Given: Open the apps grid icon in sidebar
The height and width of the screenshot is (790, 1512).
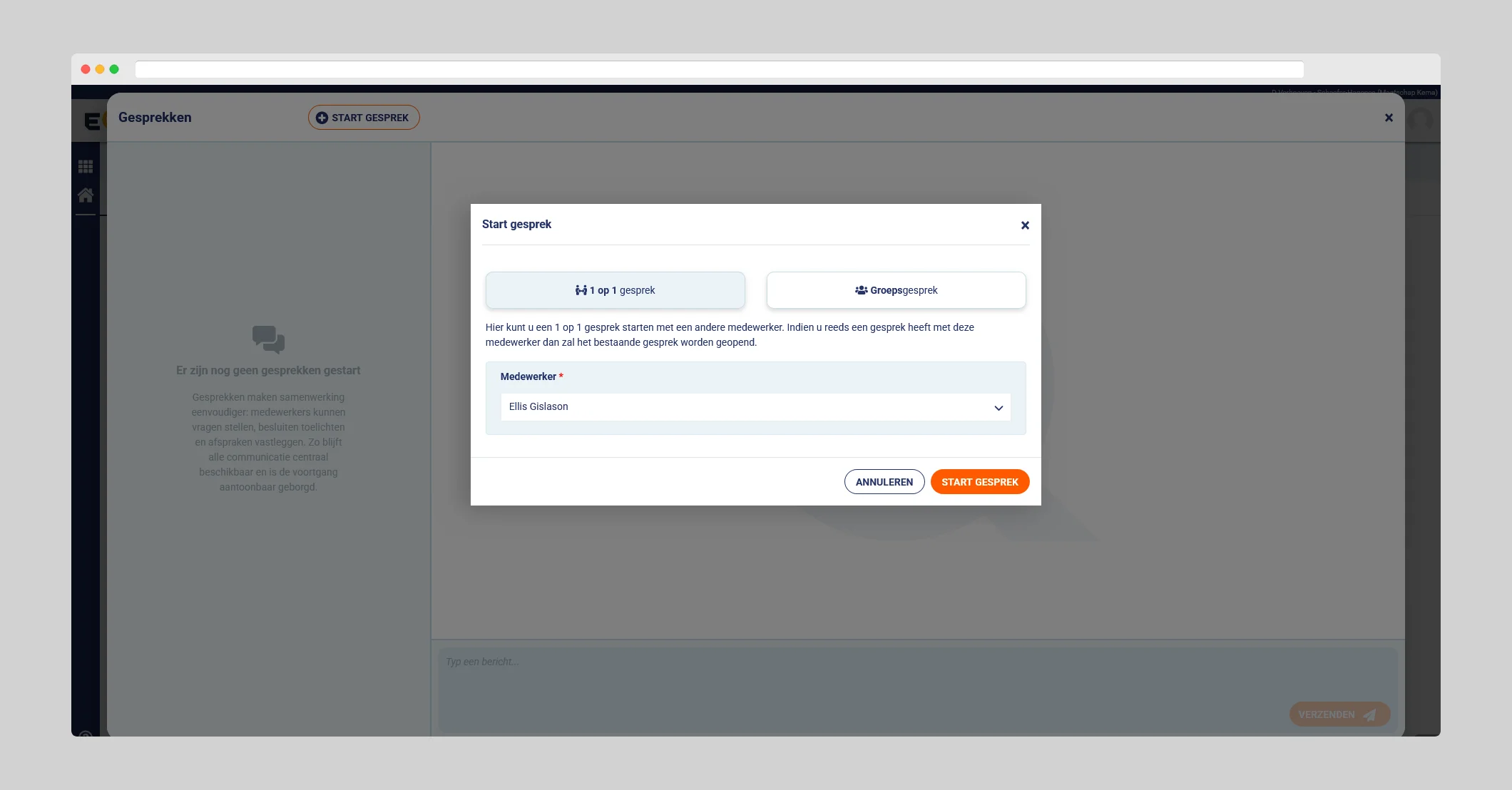Looking at the screenshot, I should click(86, 167).
